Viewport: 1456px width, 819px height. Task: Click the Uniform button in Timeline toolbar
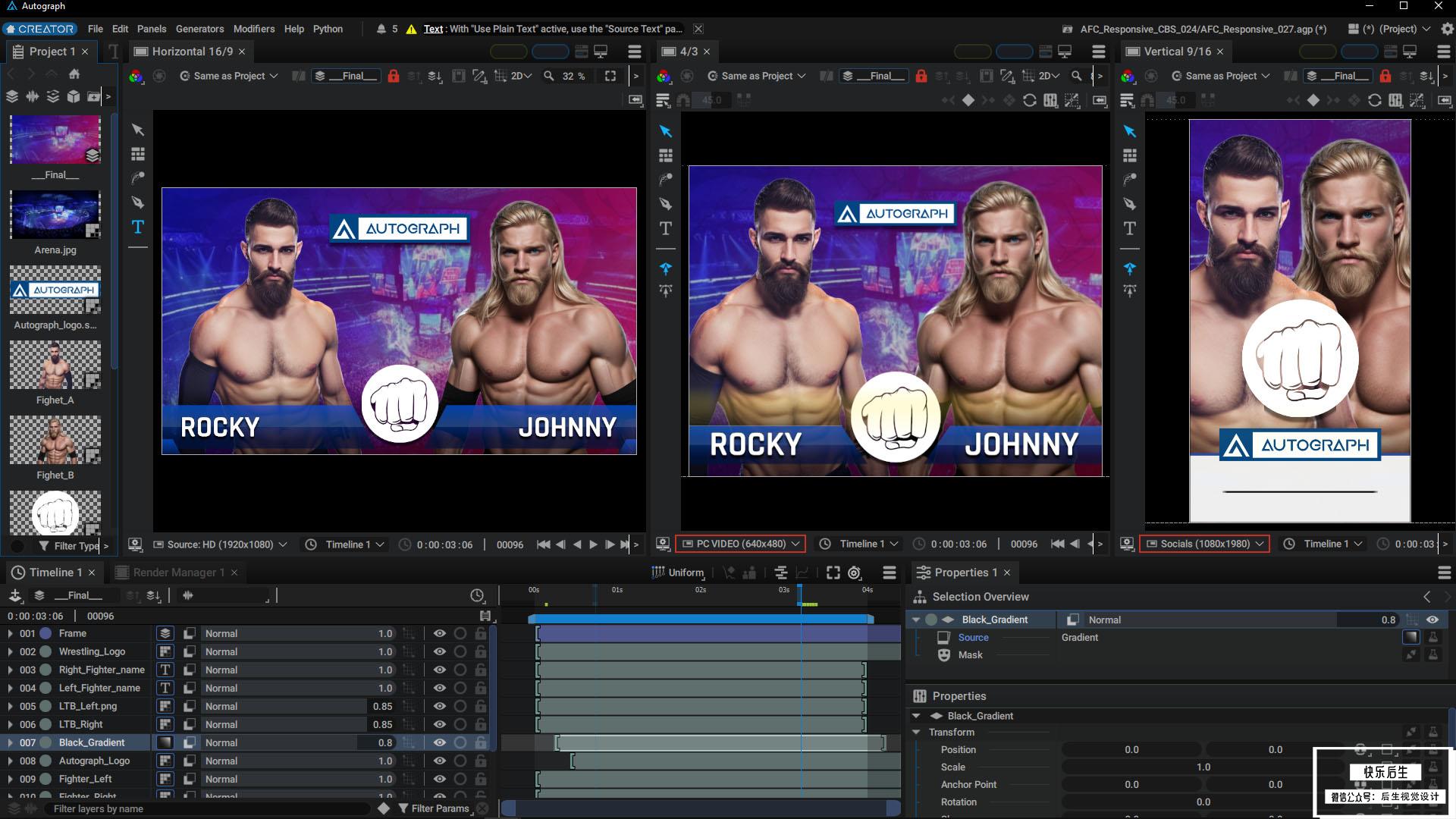pyautogui.click(x=679, y=573)
